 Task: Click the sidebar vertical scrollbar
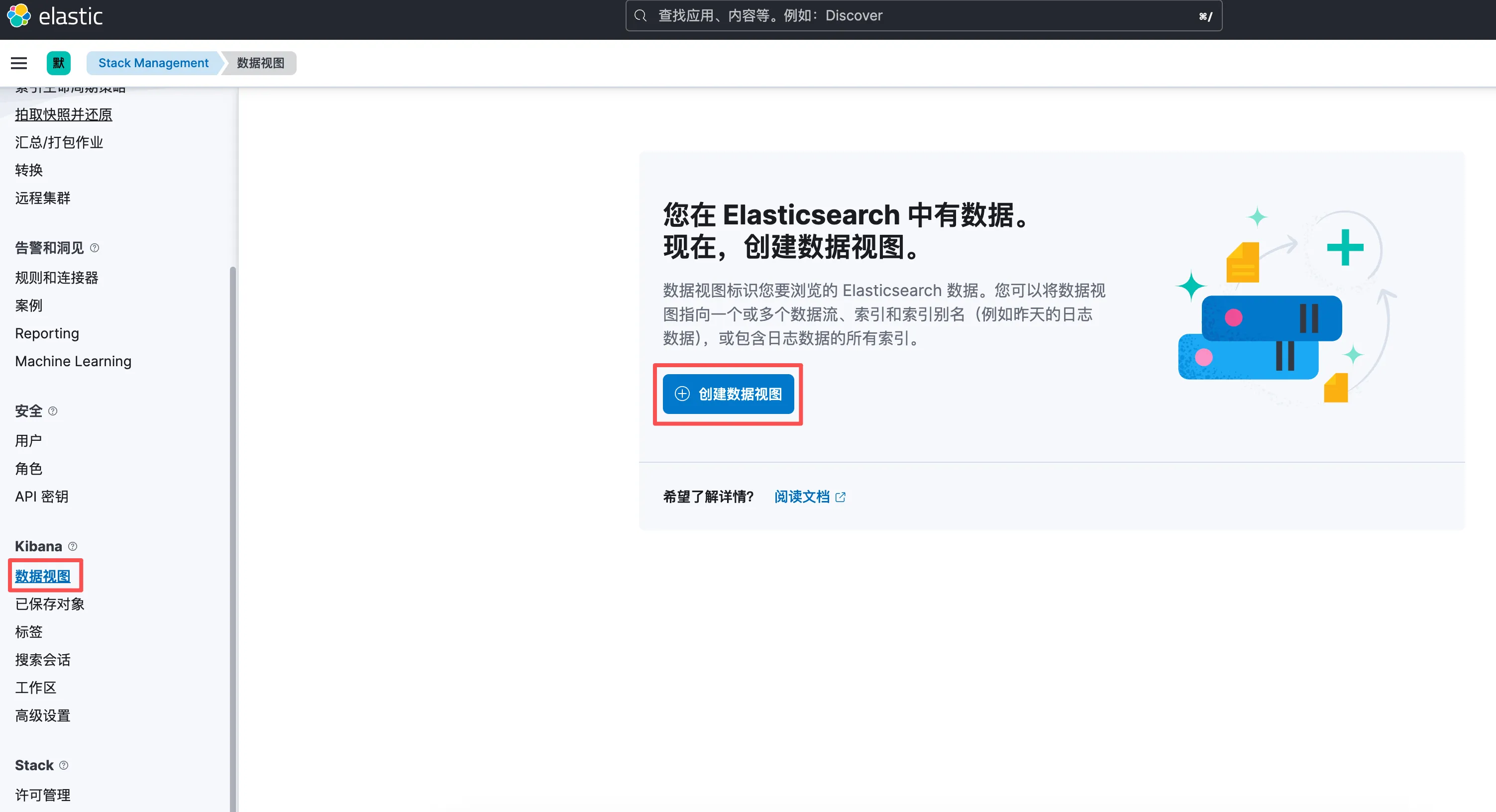coord(233,522)
